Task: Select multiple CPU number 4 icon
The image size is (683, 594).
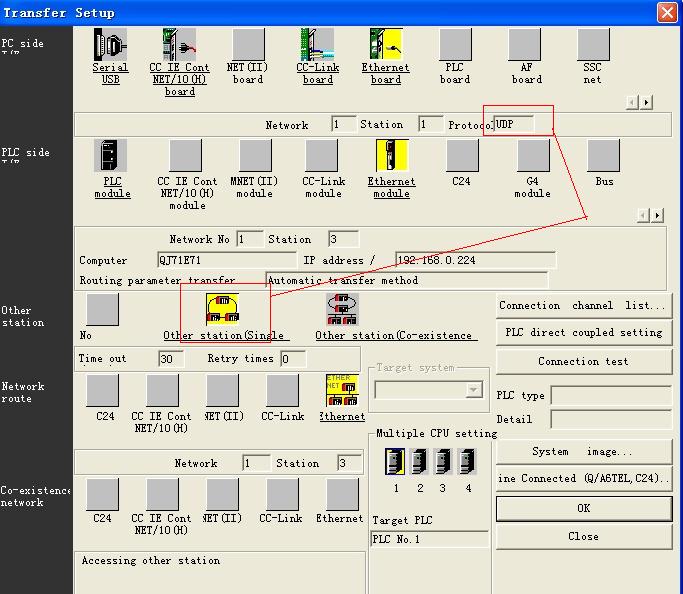Action: coord(467,462)
